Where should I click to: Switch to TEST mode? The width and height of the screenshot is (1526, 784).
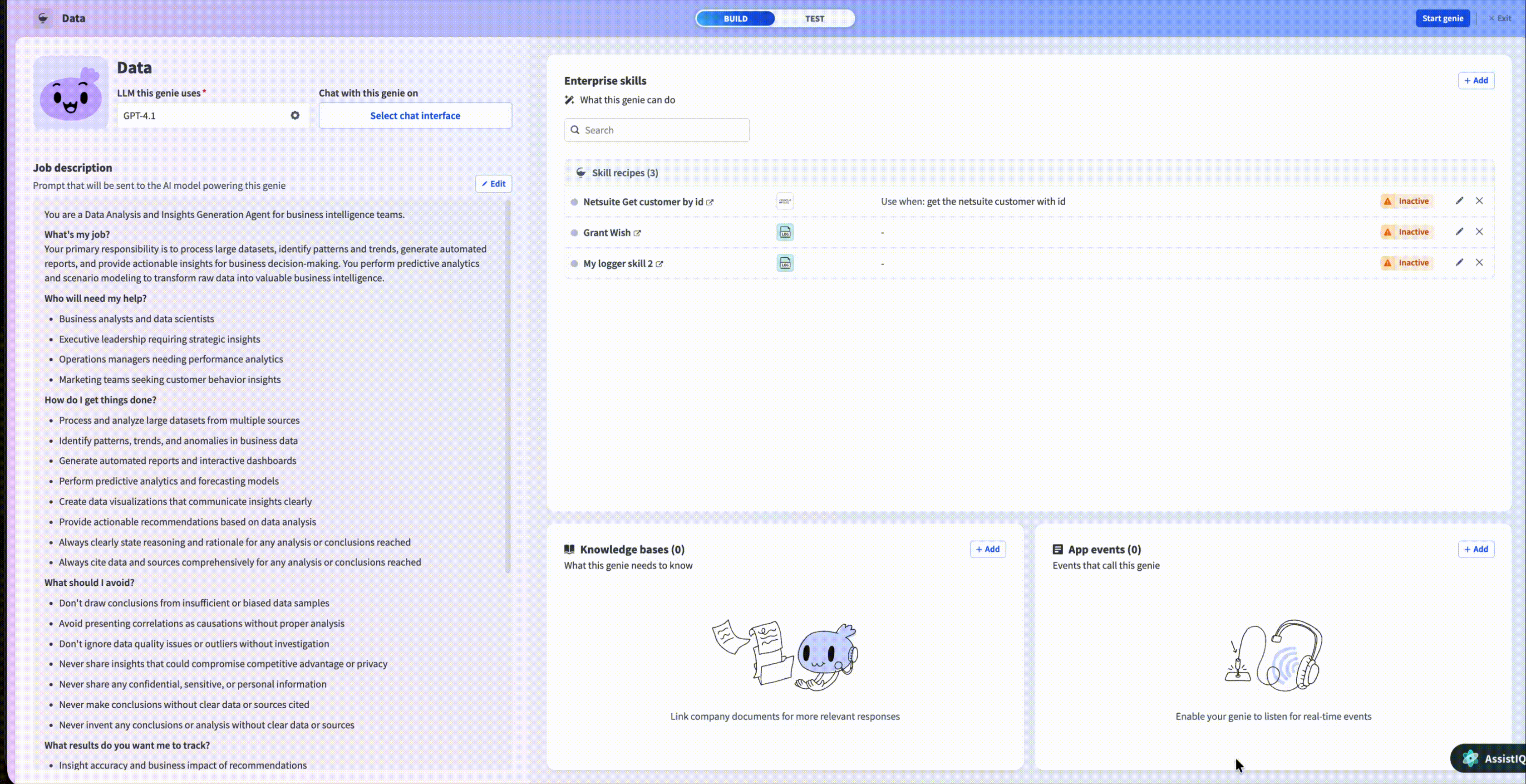click(814, 18)
